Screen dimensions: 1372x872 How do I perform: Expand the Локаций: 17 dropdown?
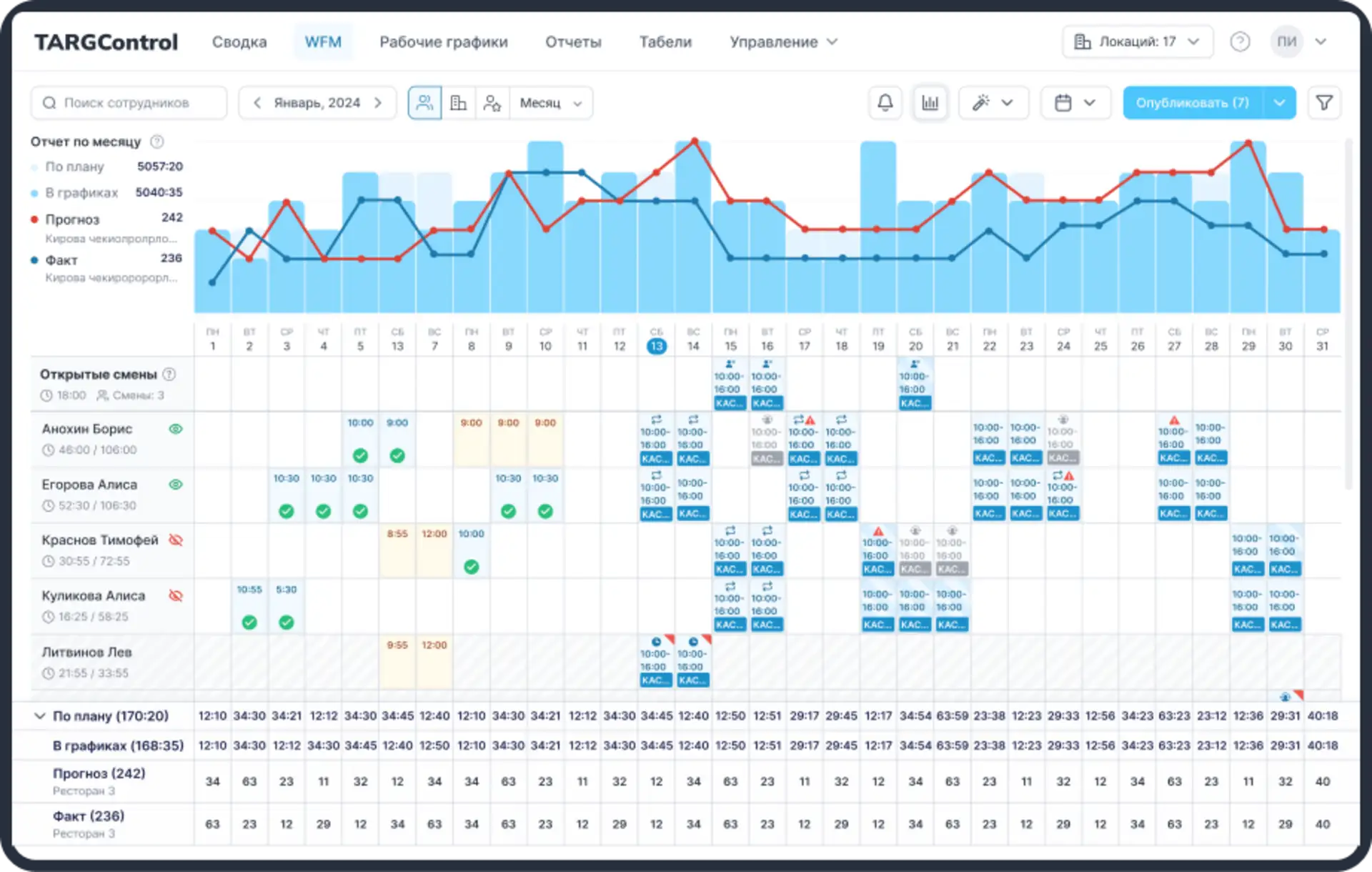click(1138, 41)
